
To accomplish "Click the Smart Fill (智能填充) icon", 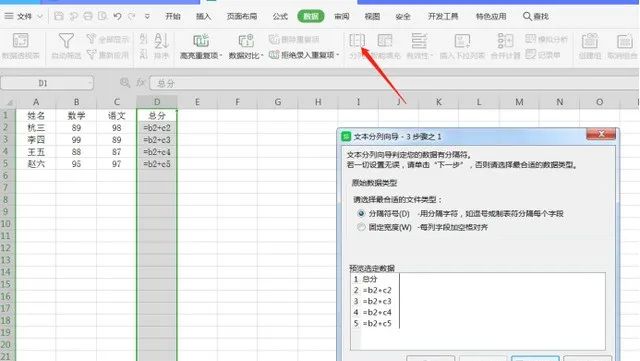I will click(x=385, y=41).
